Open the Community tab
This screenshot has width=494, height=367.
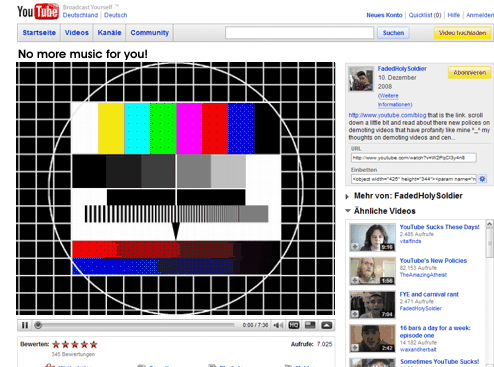click(x=150, y=33)
